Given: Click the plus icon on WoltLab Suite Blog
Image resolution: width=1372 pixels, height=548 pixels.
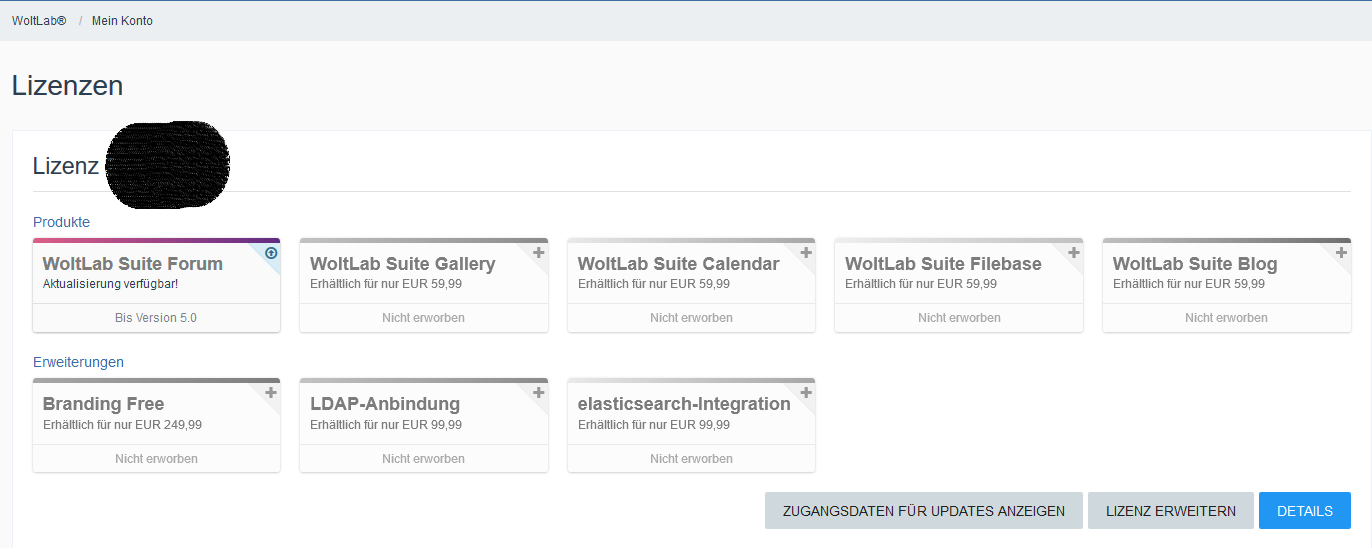Looking at the screenshot, I should pyautogui.click(x=1341, y=253).
